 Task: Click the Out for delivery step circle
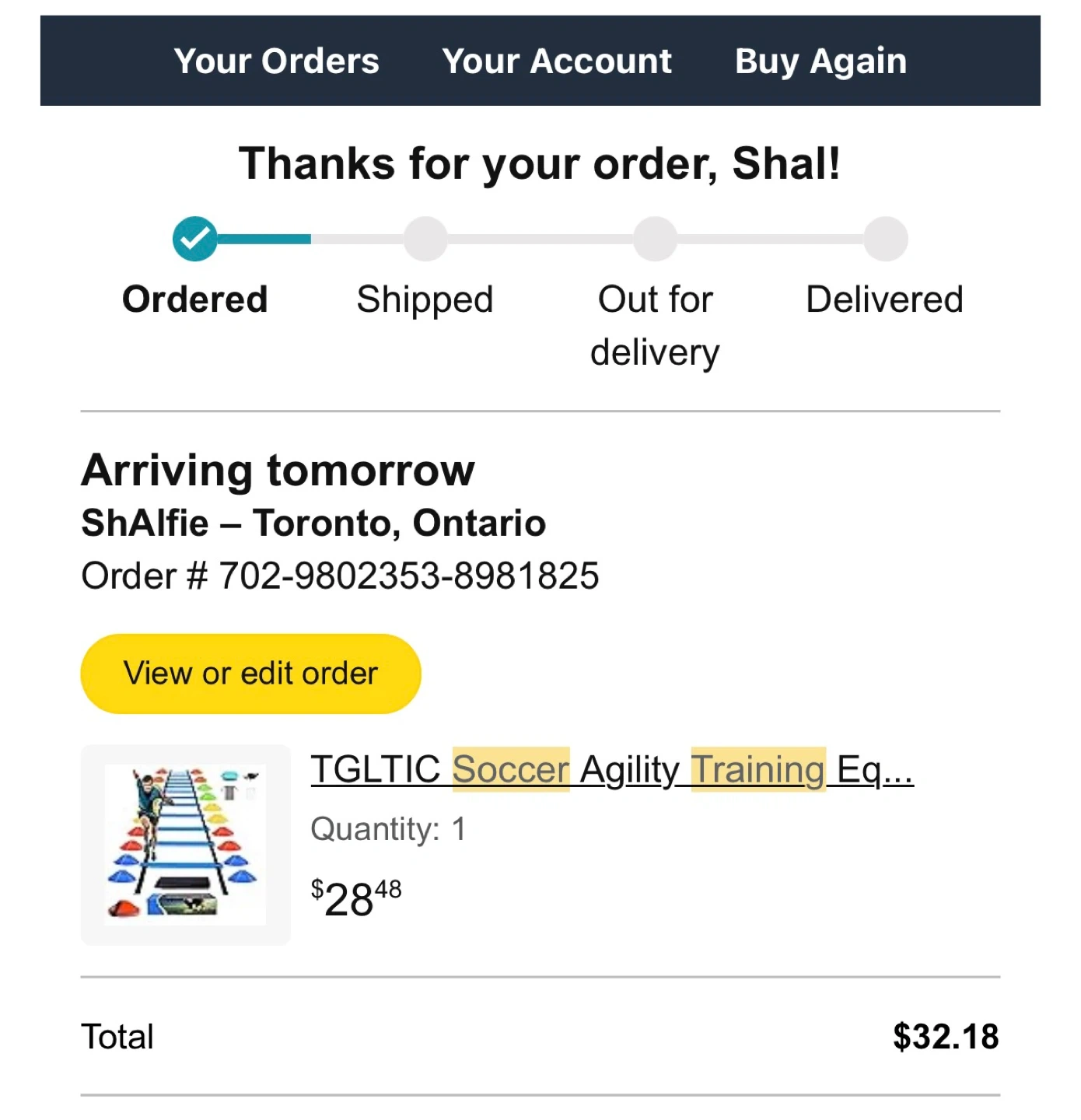point(655,239)
